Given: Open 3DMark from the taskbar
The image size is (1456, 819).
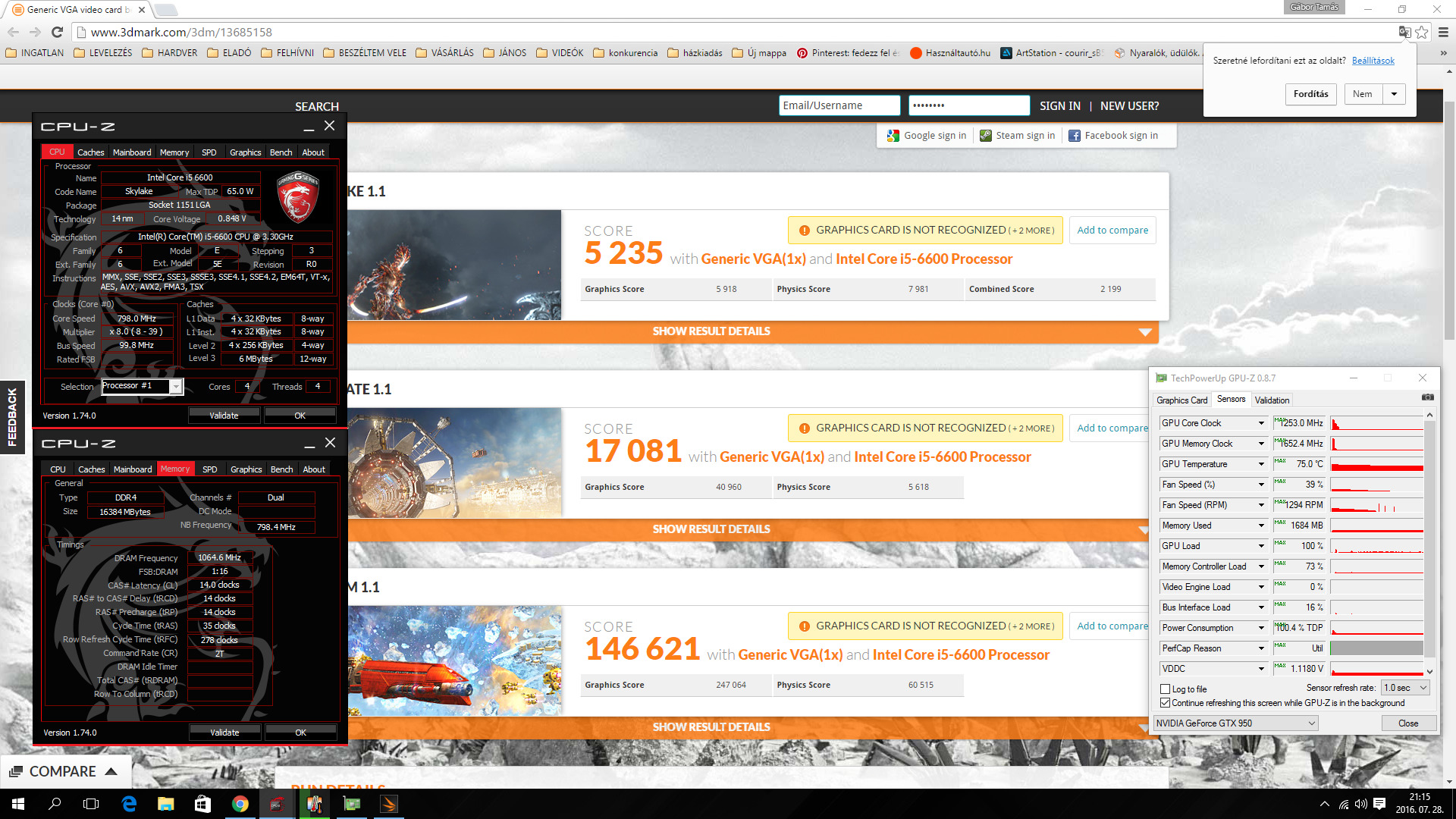Looking at the screenshot, I should tap(389, 804).
